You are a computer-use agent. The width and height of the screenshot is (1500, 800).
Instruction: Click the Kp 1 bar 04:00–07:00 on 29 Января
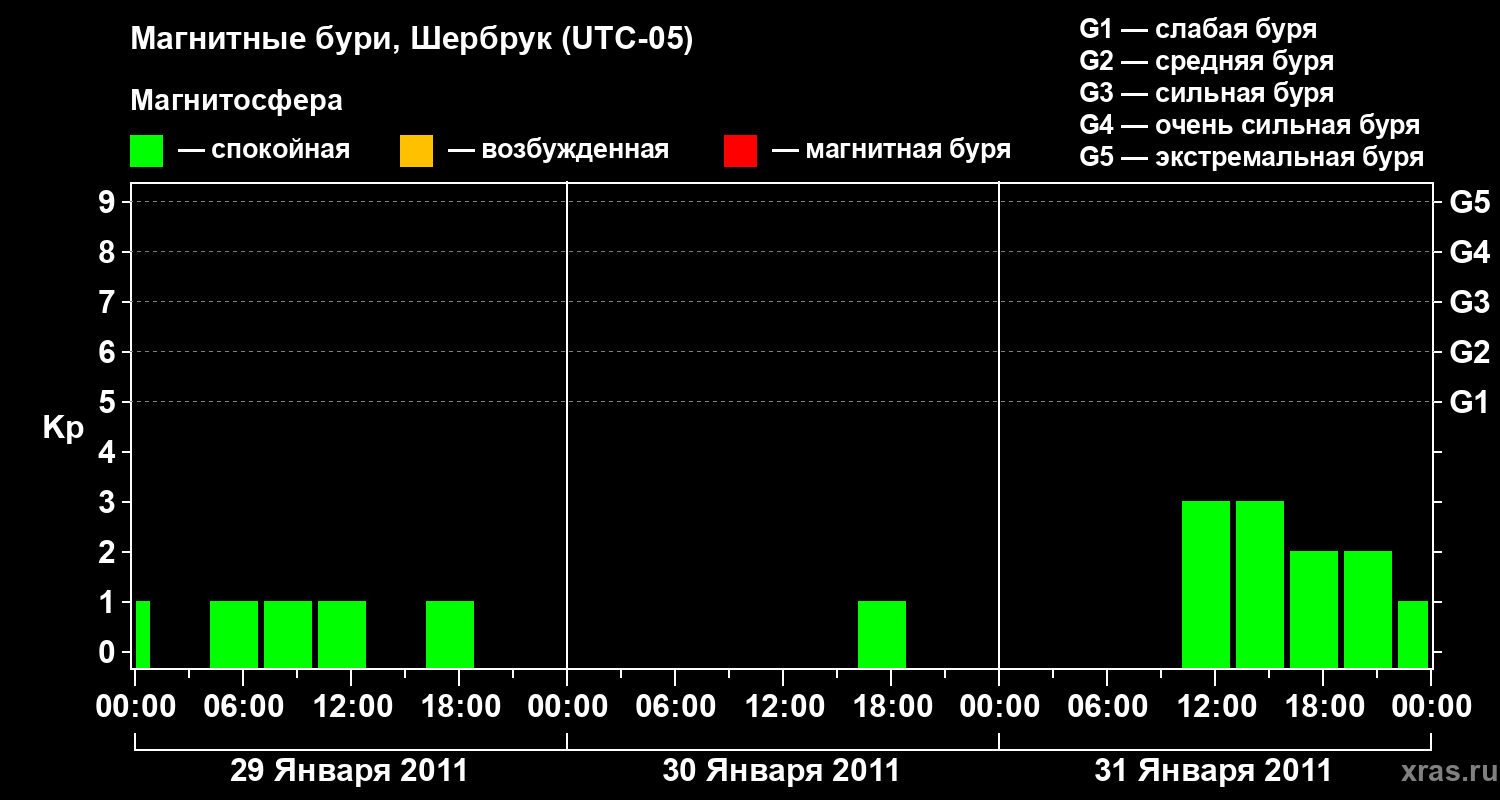click(234, 634)
